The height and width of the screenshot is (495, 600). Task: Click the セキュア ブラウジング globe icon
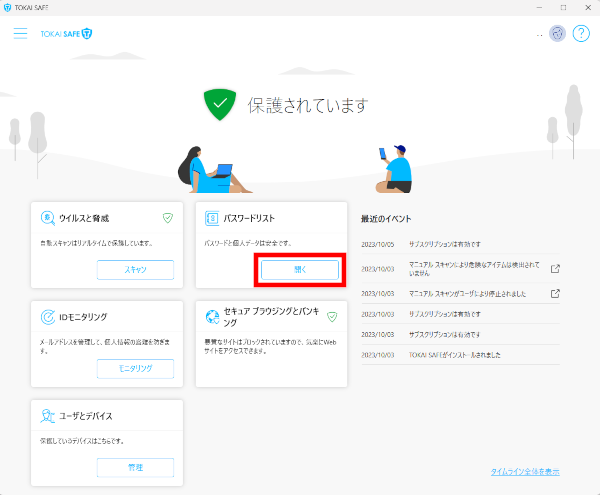click(212, 317)
